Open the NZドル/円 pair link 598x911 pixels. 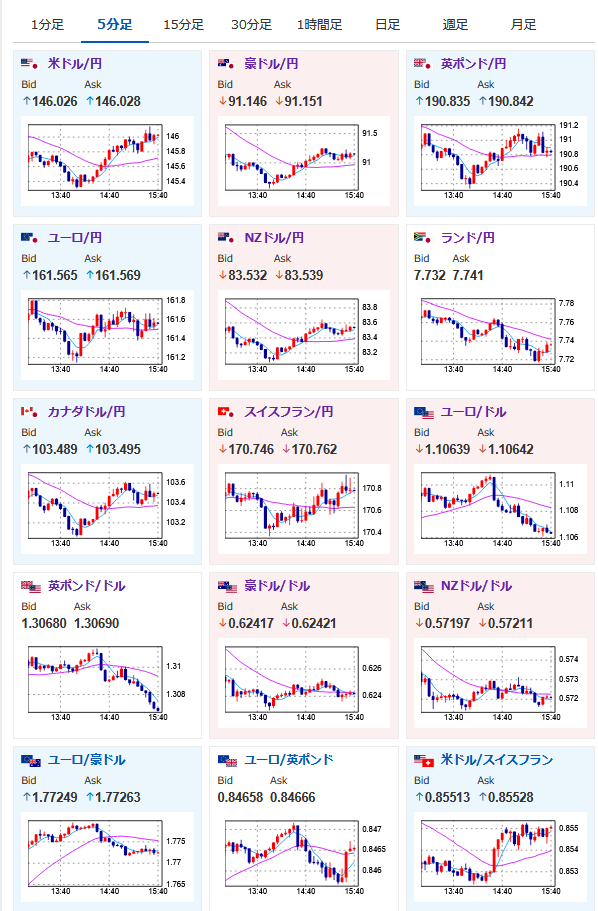coord(274,238)
